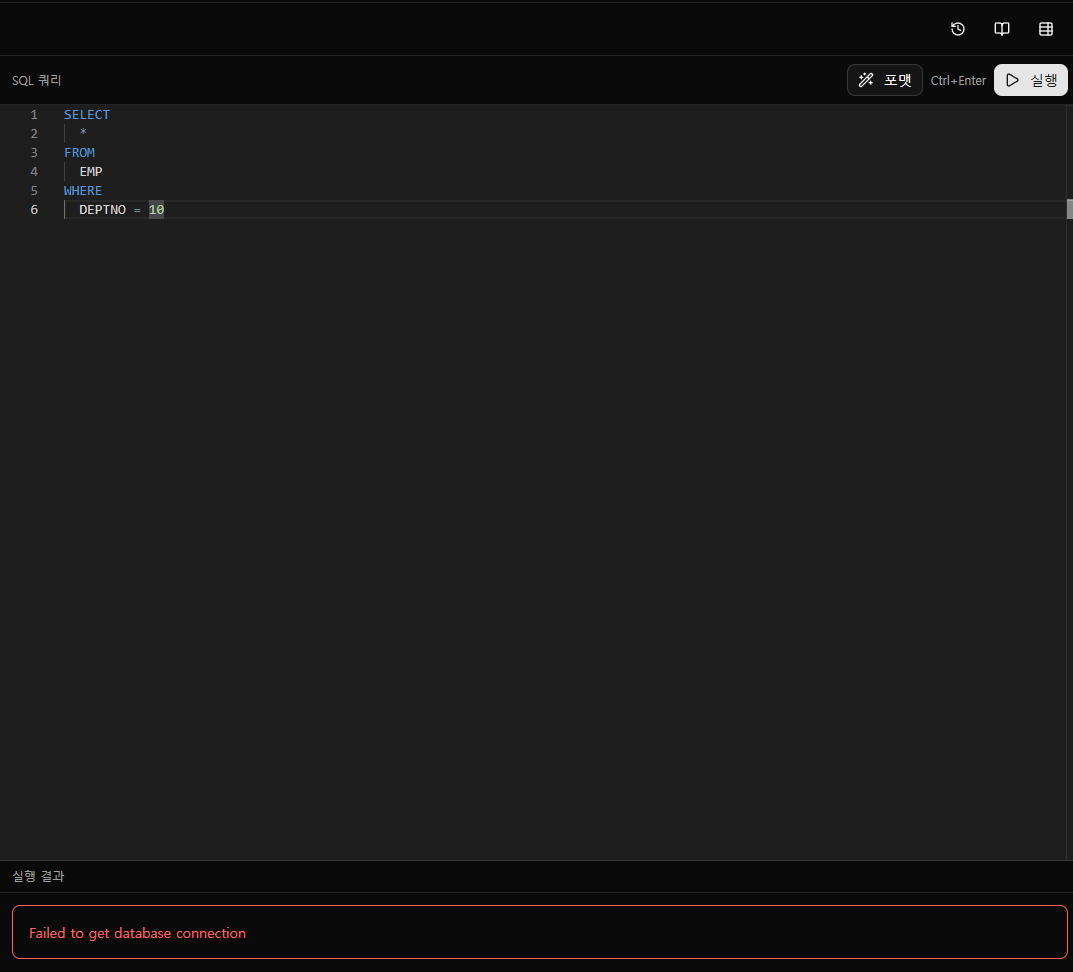
Task: Click the play triangle run icon
Action: coord(1012,80)
